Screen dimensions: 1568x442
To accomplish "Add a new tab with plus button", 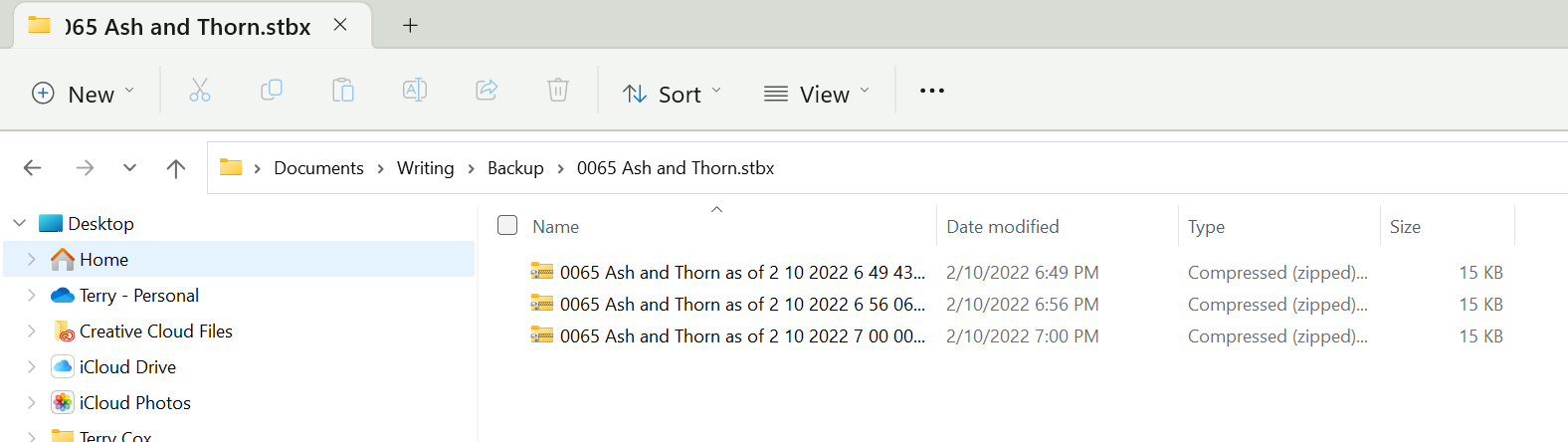I will [410, 26].
